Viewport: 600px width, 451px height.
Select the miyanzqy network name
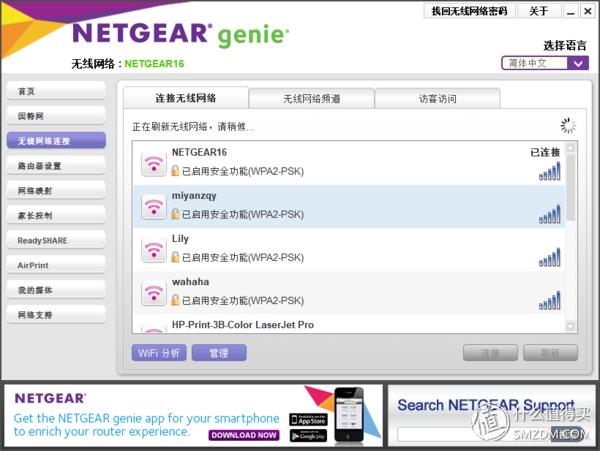coord(194,196)
